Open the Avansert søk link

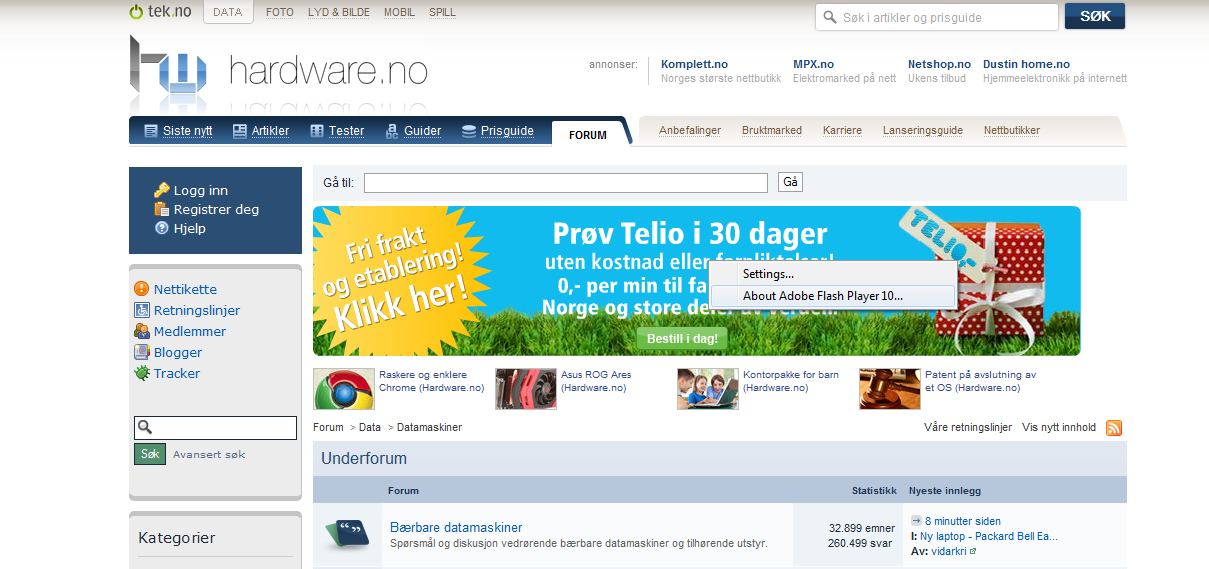pos(209,454)
